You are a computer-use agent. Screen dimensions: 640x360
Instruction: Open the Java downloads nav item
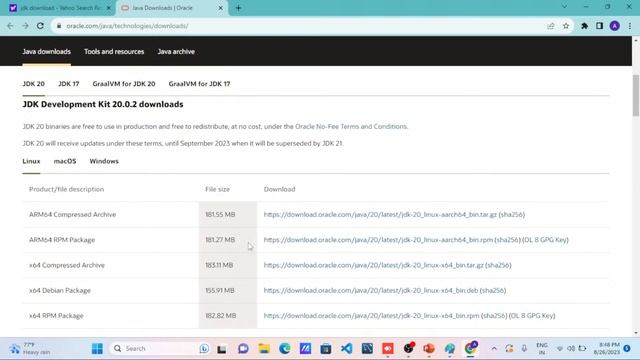[x=47, y=51]
